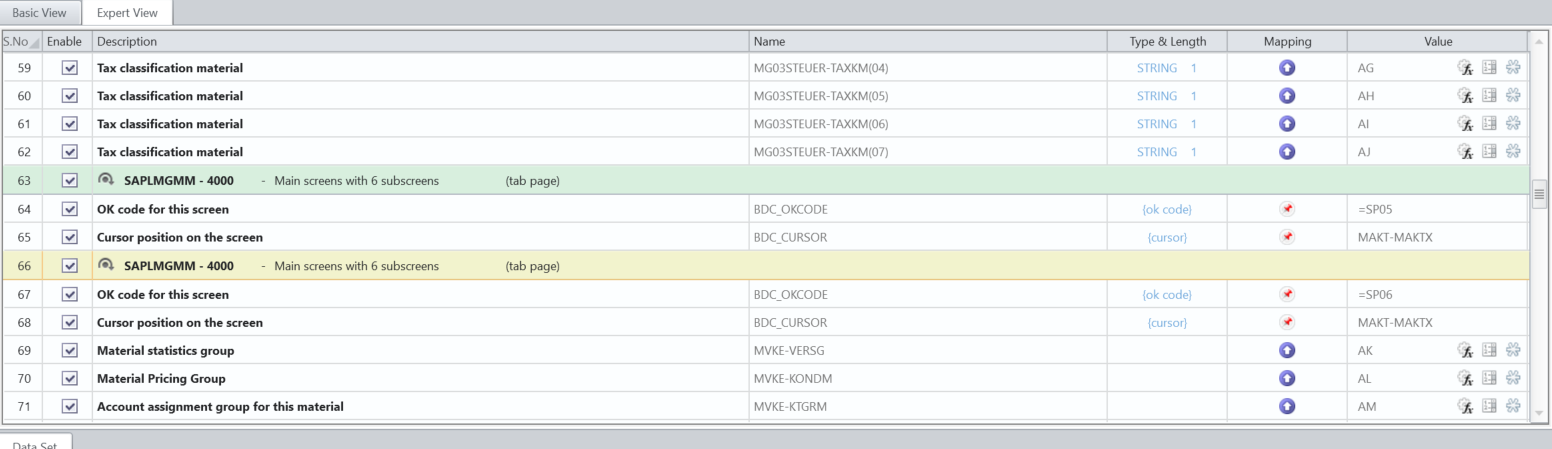The image size is (1552, 449).
Task: Click the {ok code} link in row 67
Action: (1167, 295)
